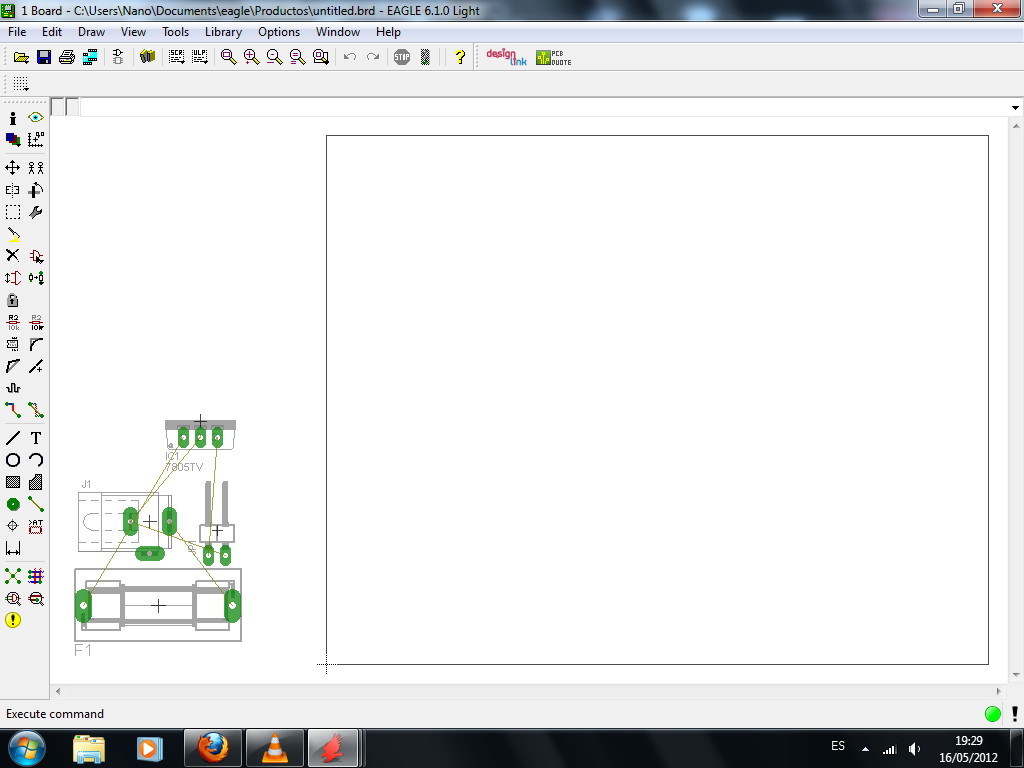Select the Move tool

(x=12, y=168)
